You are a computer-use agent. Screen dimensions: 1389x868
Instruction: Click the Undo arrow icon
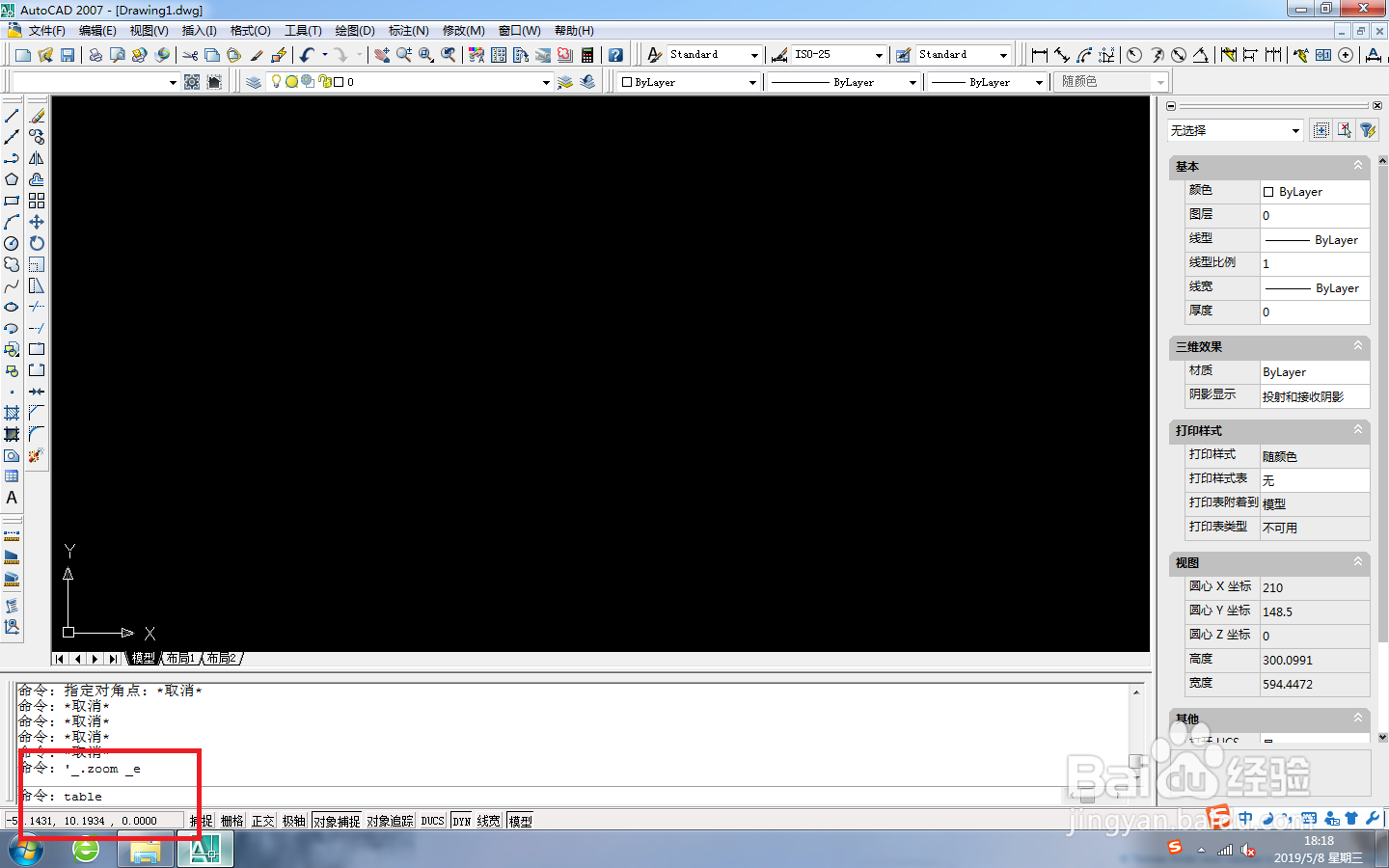click(307, 55)
